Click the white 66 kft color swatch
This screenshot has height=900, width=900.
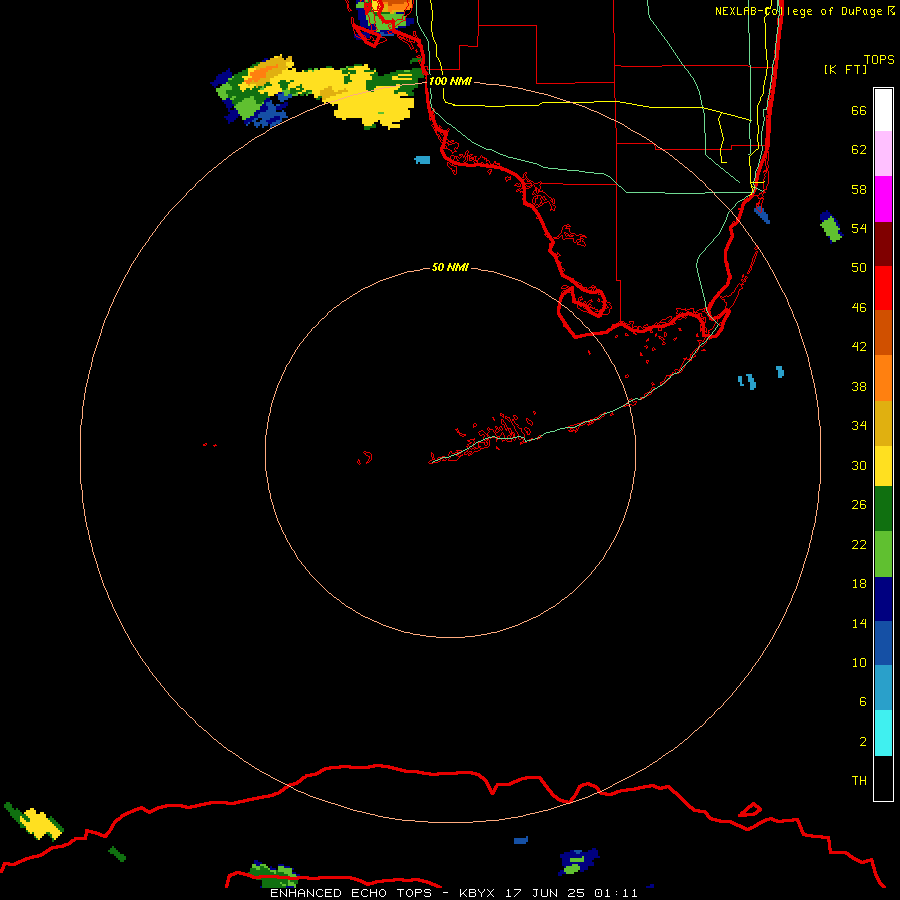coord(883,110)
